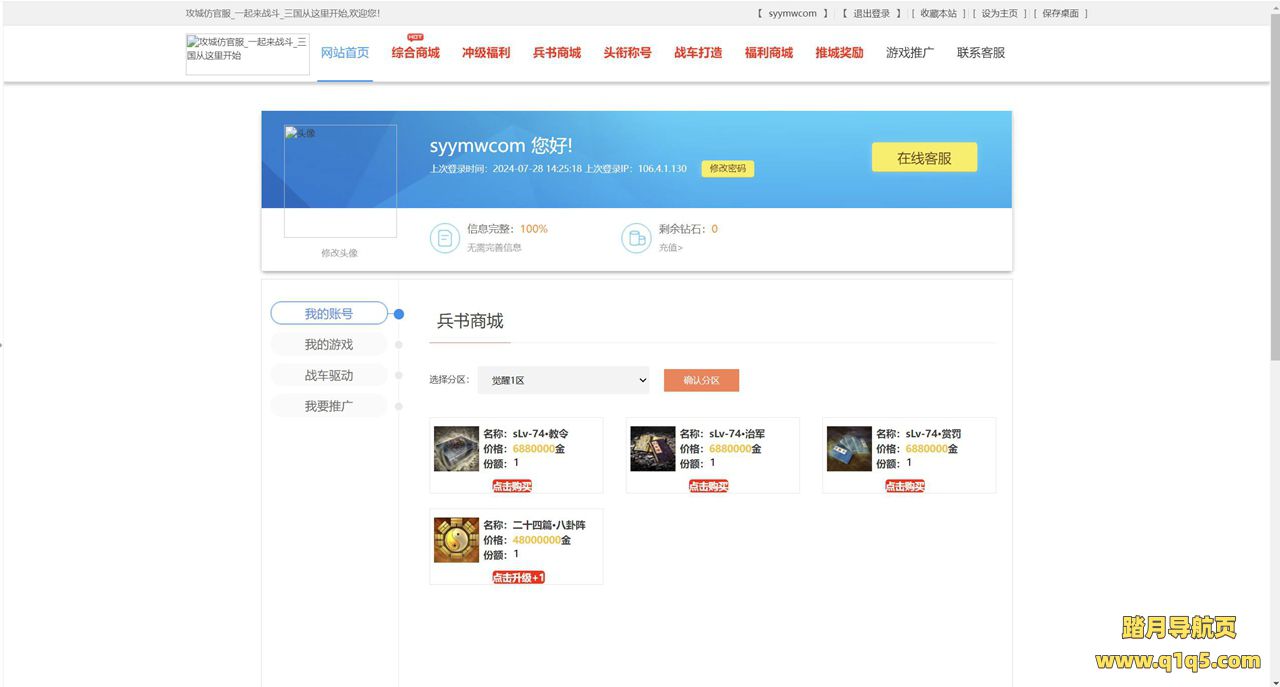This screenshot has width=1280, height=687.
Task: Click the sLv-74 治军 item icon
Action: [x=653, y=449]
